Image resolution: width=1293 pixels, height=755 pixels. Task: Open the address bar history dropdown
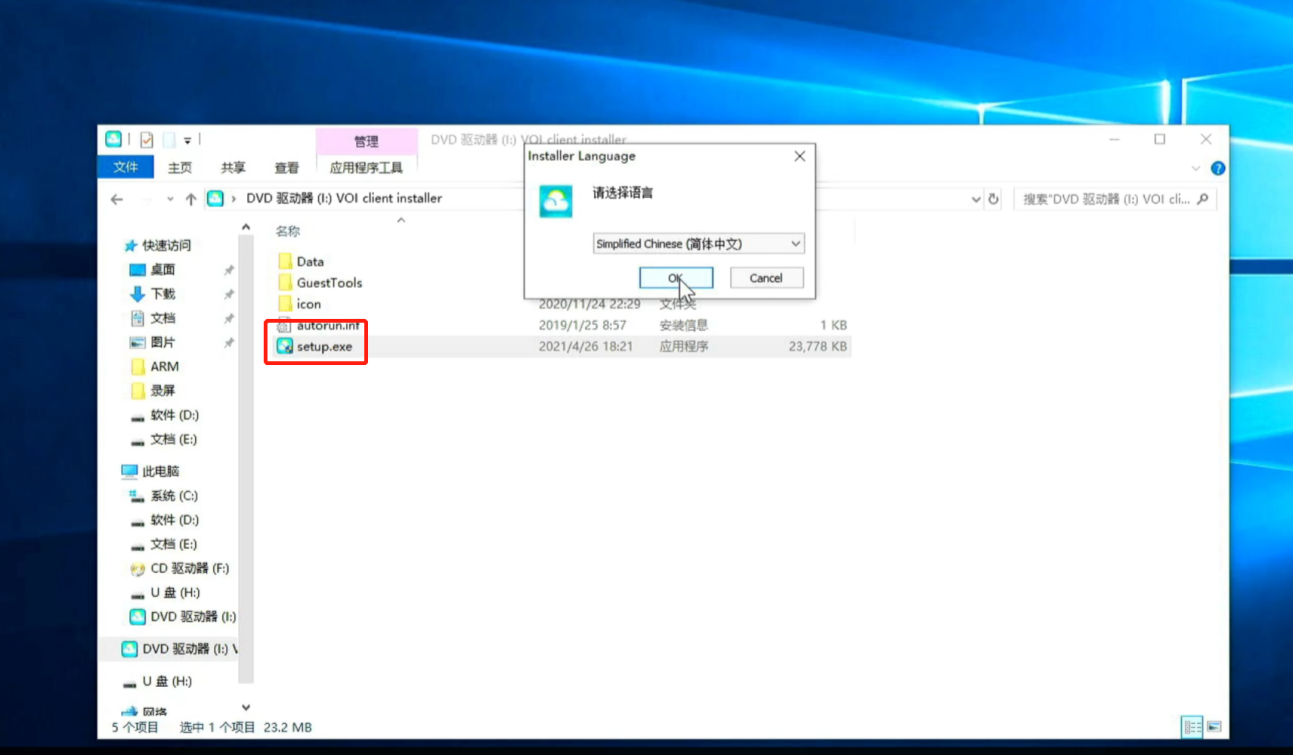(976, 199)
